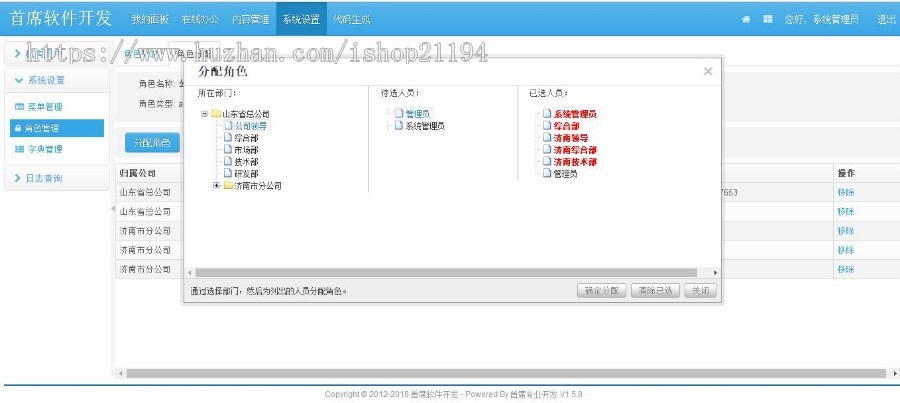Click the document icon beside 综合部 under 所在部门

(x=228, y=137)
